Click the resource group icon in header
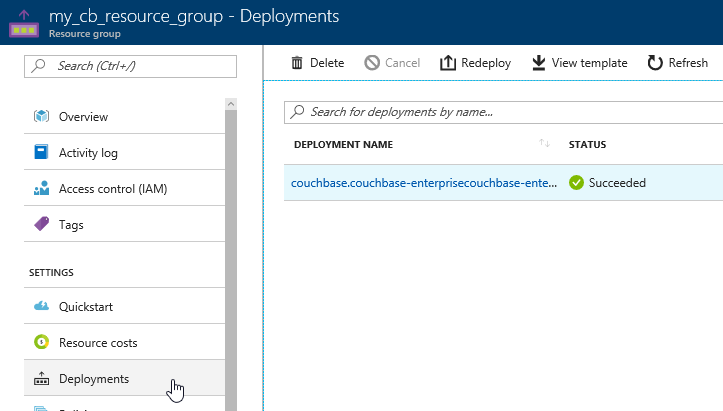 [24, 24]
